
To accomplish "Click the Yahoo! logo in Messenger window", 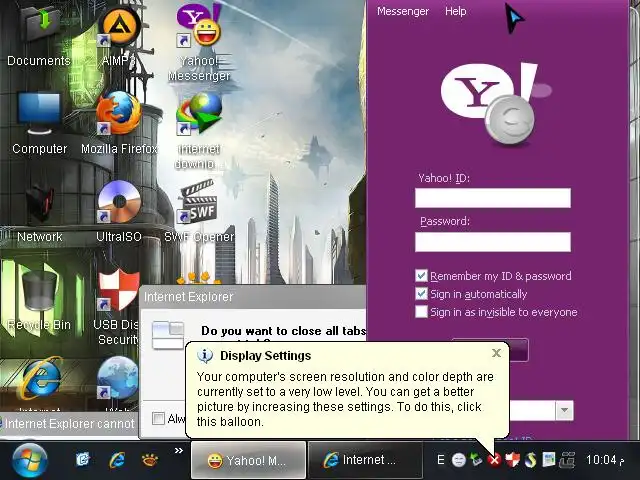I will (494, 104).
